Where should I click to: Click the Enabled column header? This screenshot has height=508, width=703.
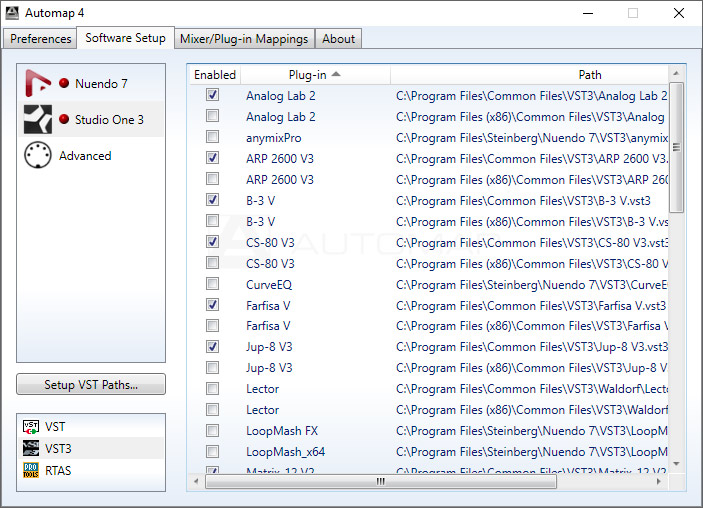click(x=215, y=74)
